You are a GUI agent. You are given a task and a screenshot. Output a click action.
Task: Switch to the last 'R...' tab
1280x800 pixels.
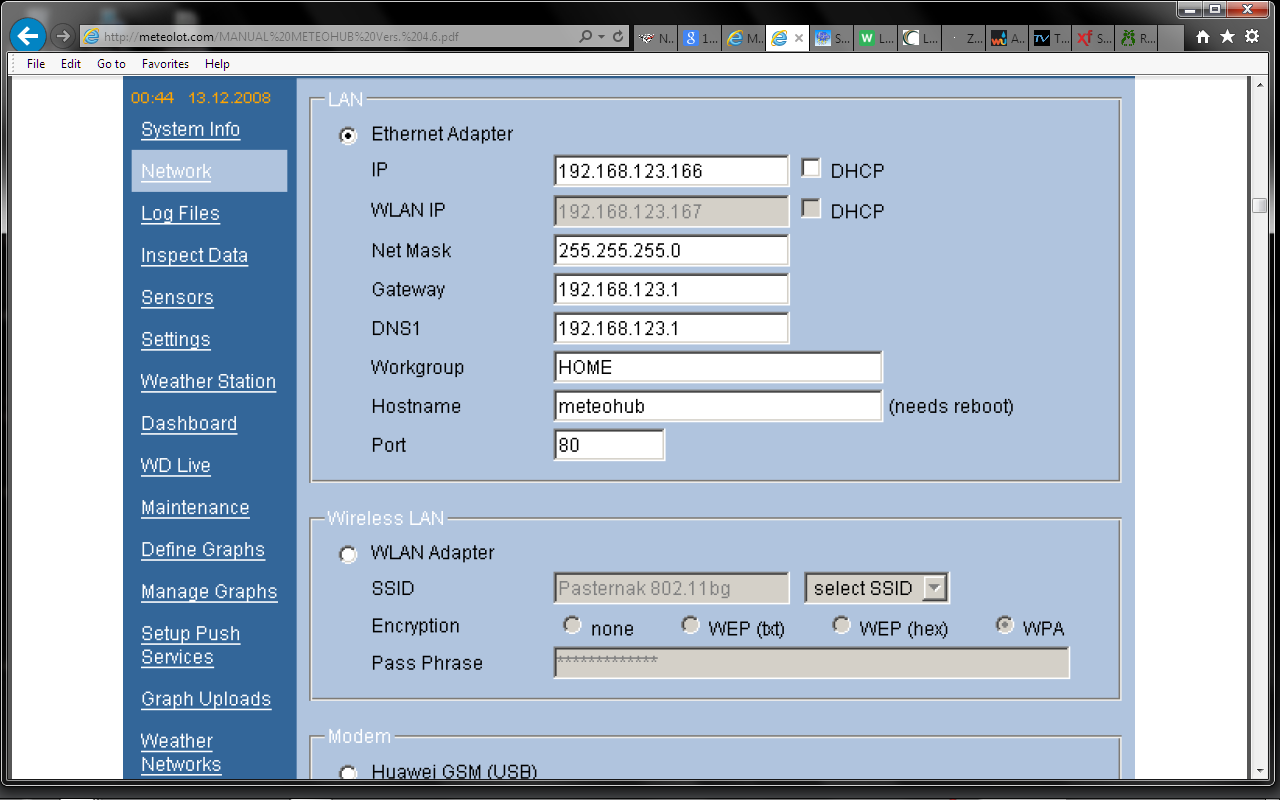[x=1138, y=39]
